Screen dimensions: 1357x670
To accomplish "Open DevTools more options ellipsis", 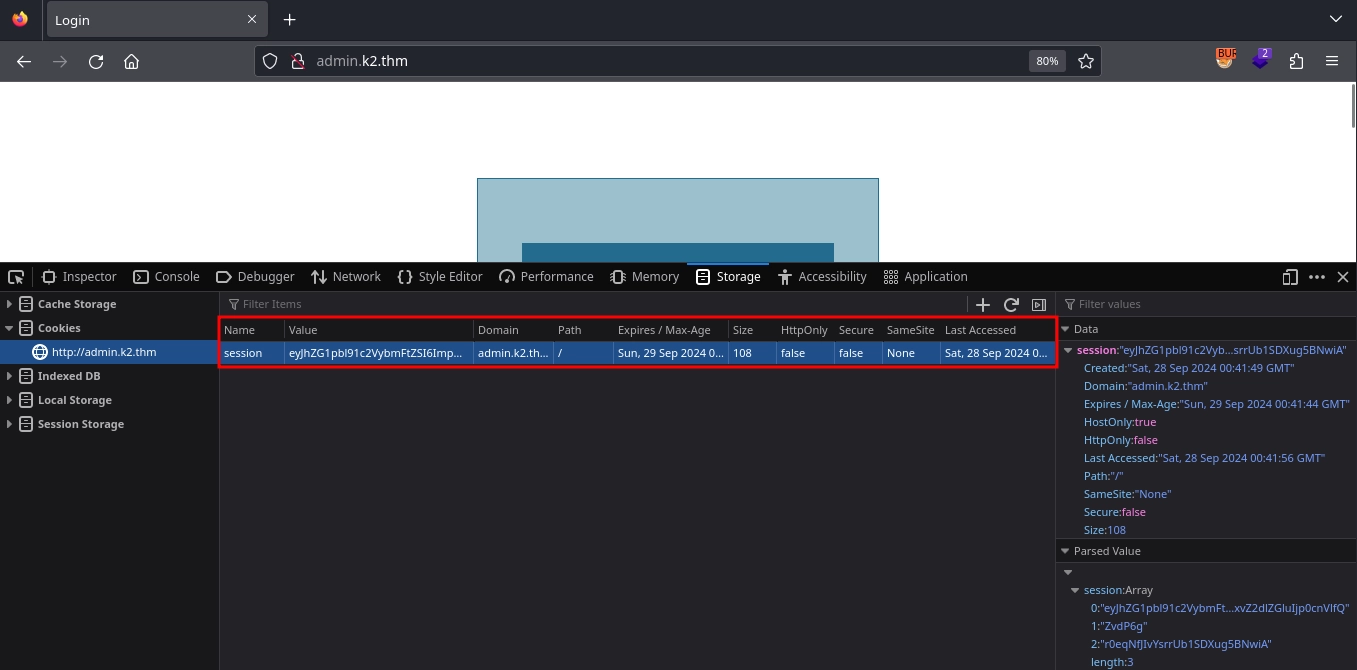I will coord(1317,277).
